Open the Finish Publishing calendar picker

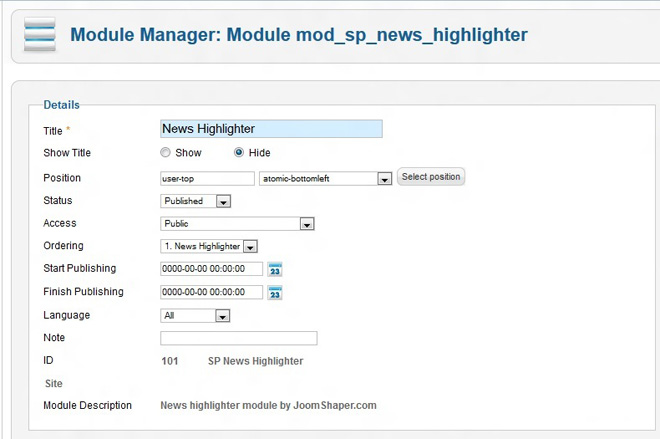click(275, 293)
